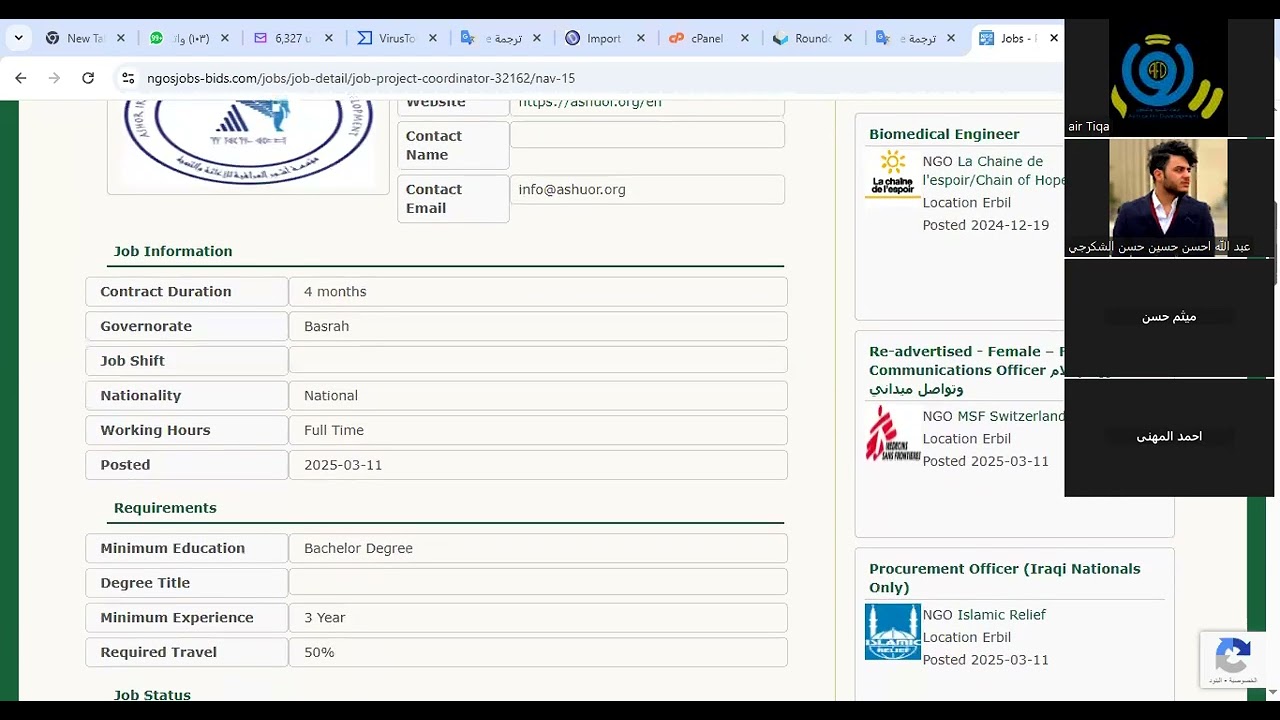Select the Working Hours value Full Time

[x=334, y=430]
